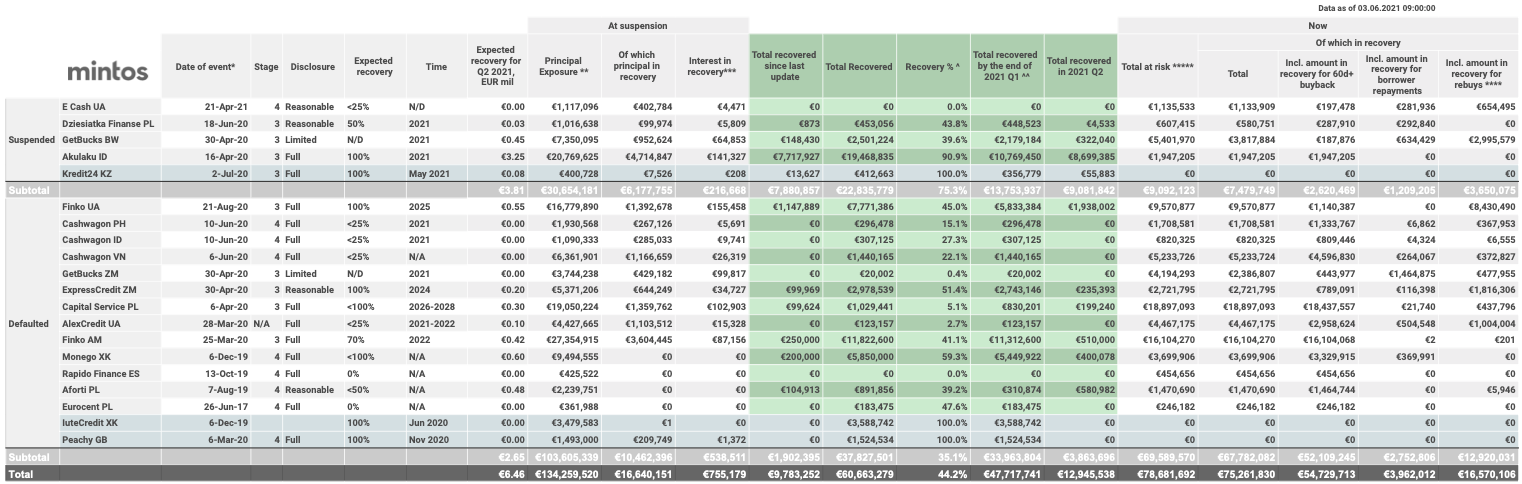Select the "ExpressCredit ZM" row name
This screenshot has width=1522, height=484.
click(98, 289)
